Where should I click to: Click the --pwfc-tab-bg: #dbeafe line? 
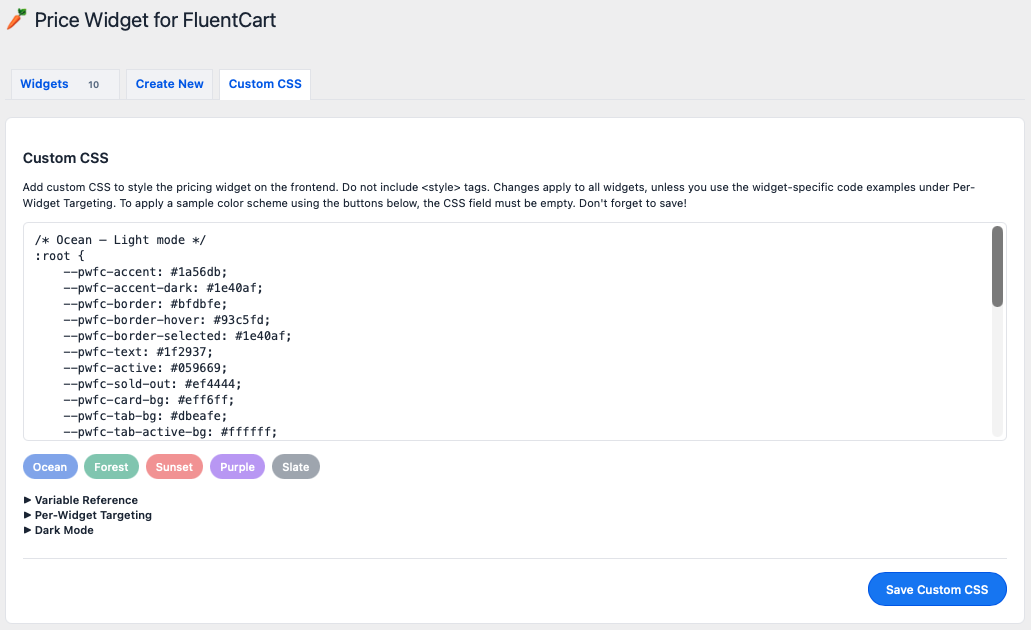click(145, 416)
